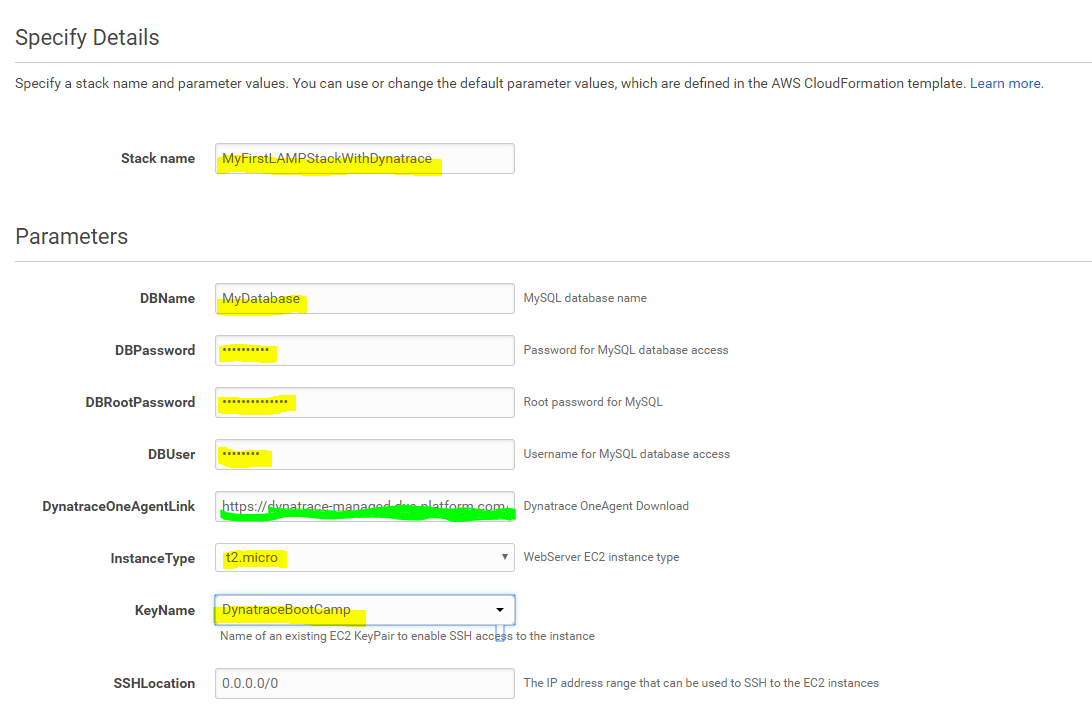Screen dimensions: 1092x721
Task: Focus the DBRootPassword field
Action: coord(365,403)
